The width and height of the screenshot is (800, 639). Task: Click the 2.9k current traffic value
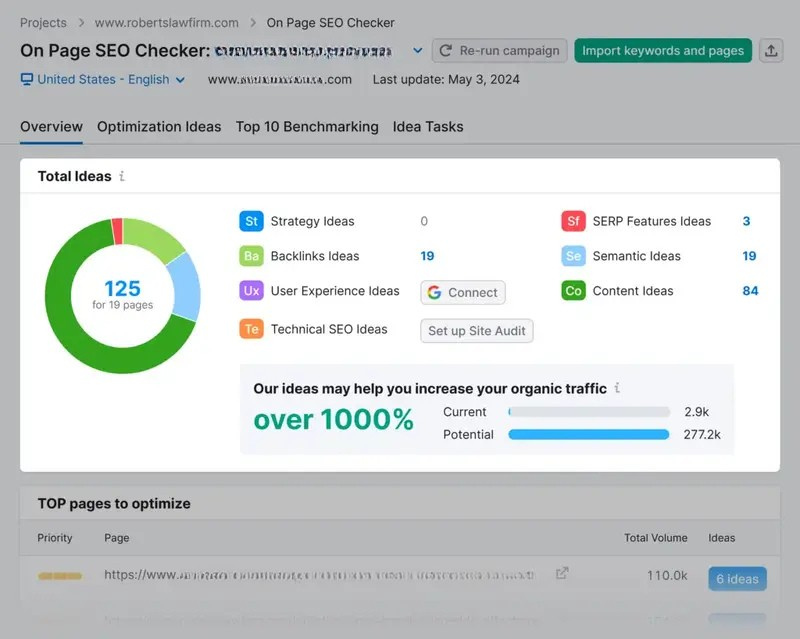tap(696, 412)
